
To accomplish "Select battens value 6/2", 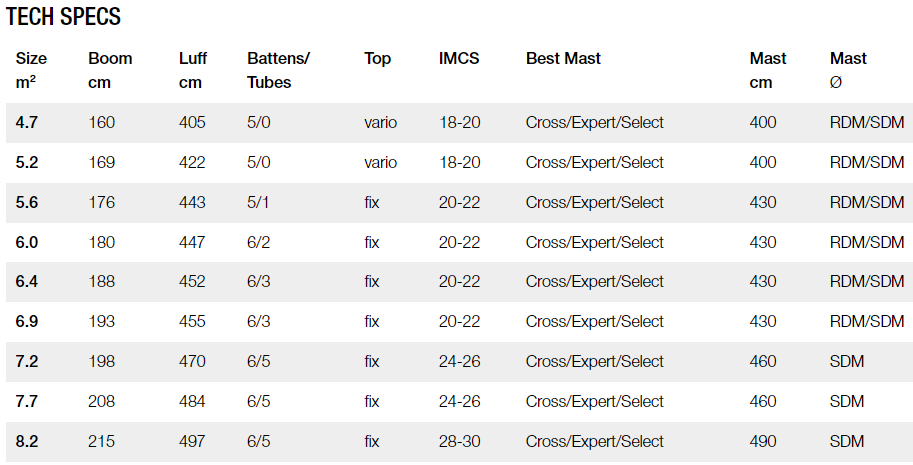I will pos(259,242).
